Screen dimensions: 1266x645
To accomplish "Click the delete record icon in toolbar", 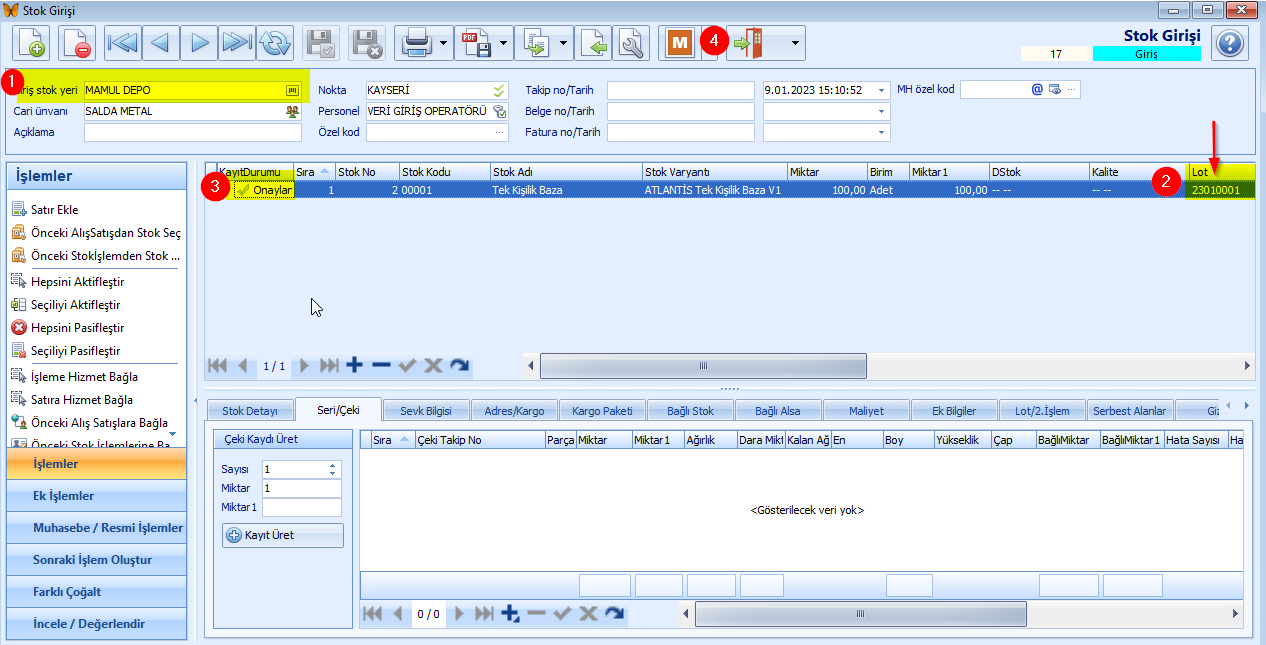I will [x=77, y=44].
